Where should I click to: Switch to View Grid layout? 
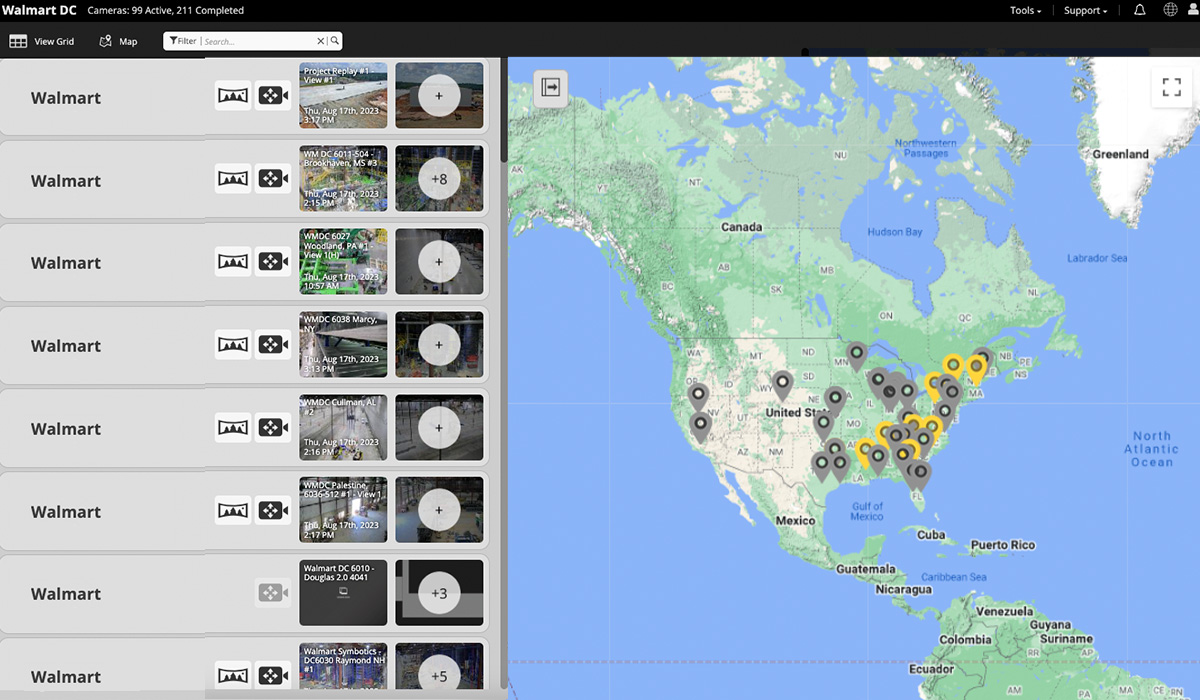coord(42,41)
